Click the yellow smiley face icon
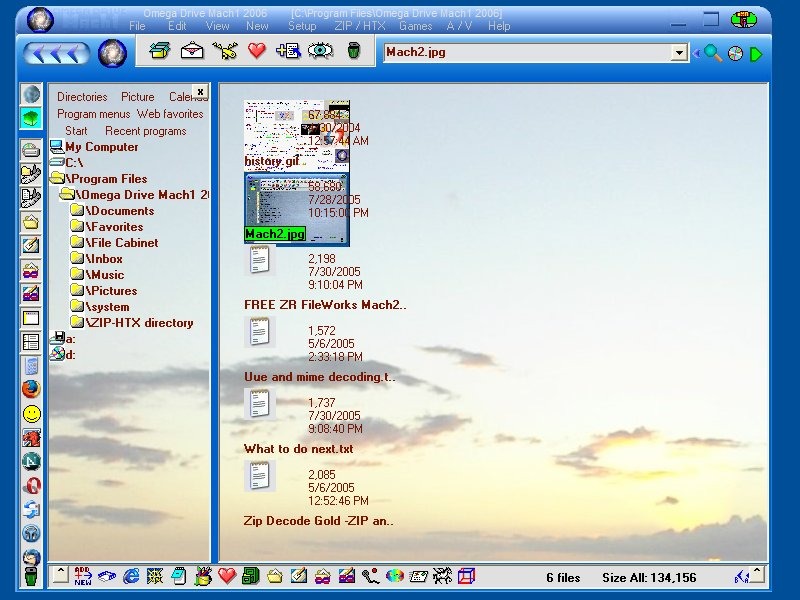This screenshot has width=800, height=600. (32, 414)
